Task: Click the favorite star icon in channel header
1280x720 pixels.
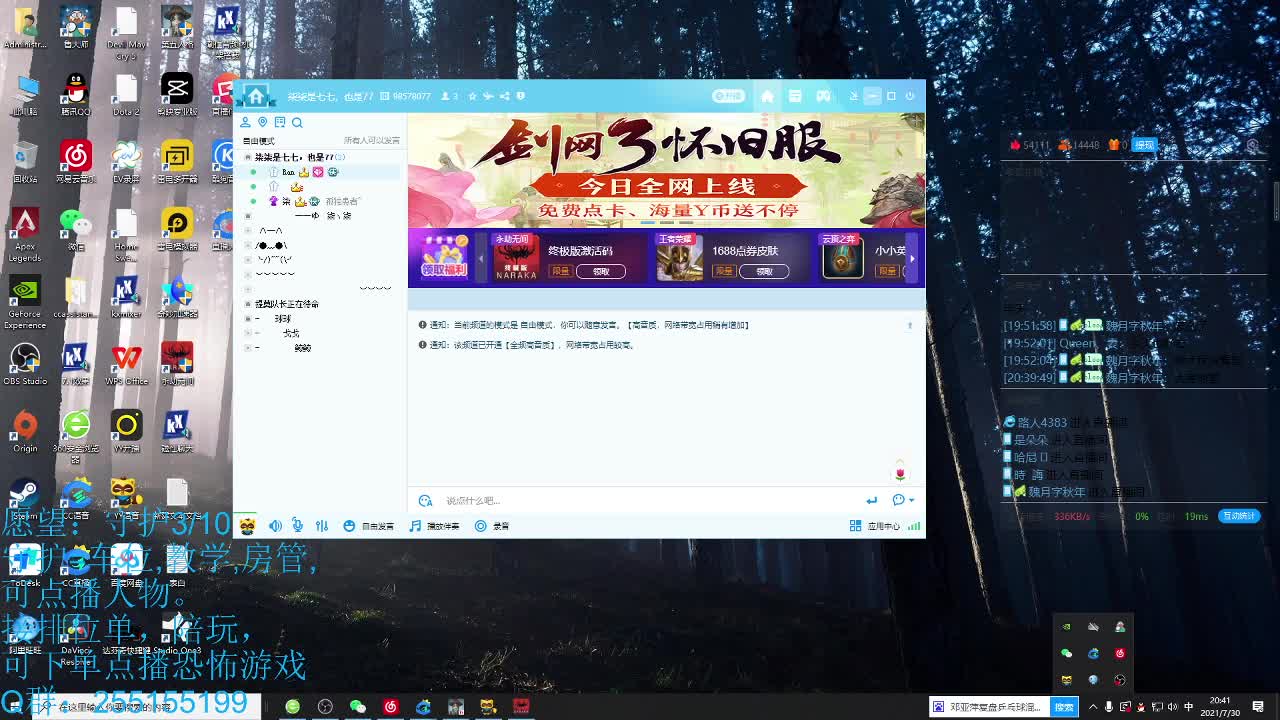Action: [473, 96]
